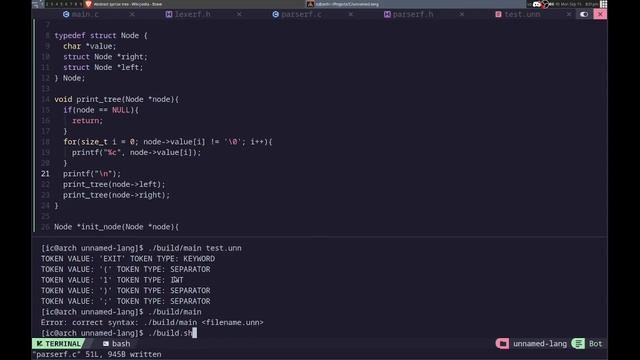Click the 'Node *init_node(Node *node){' line
This screenshot has height=360, width=640.
click(x=116, y=227)
